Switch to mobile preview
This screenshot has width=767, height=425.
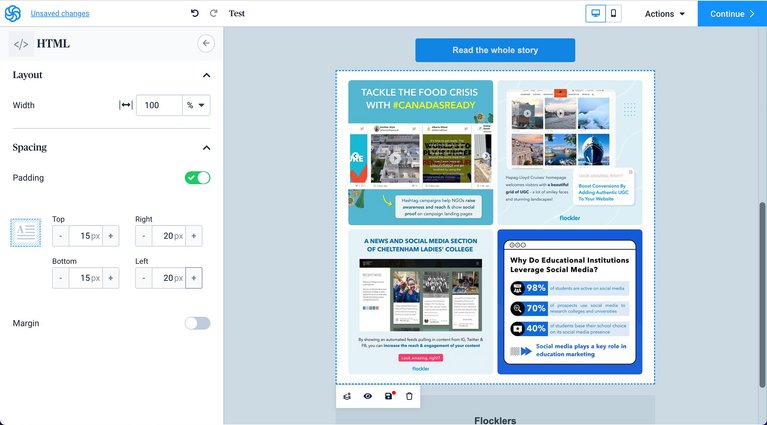pos(613,13)
